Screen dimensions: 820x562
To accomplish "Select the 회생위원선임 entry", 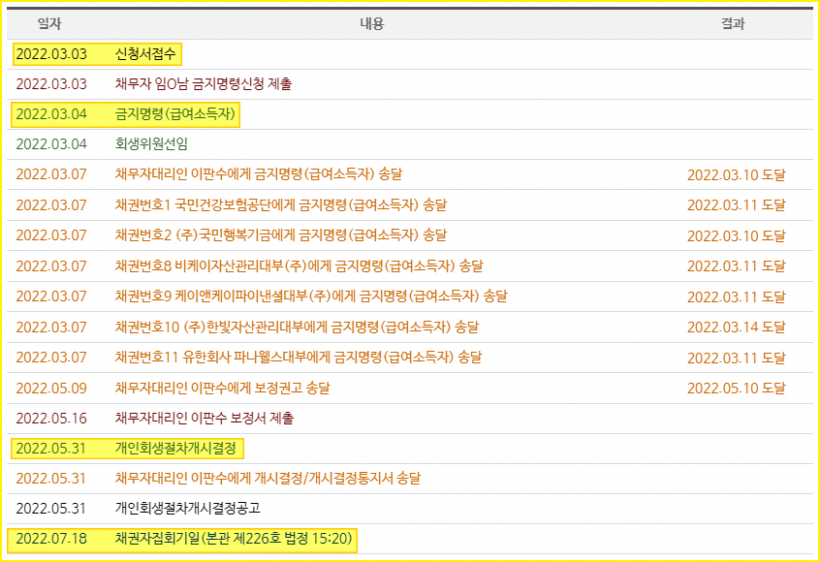I will click(x=151, y=144).
